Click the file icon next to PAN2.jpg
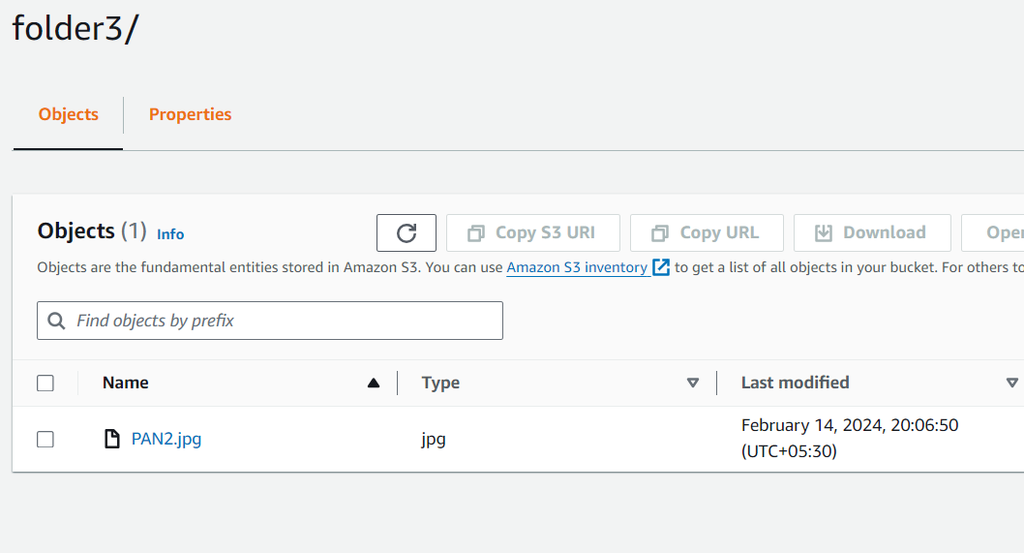Image resolution: width=1024 pixels, height=553 pixels. (x=113, y=439)
